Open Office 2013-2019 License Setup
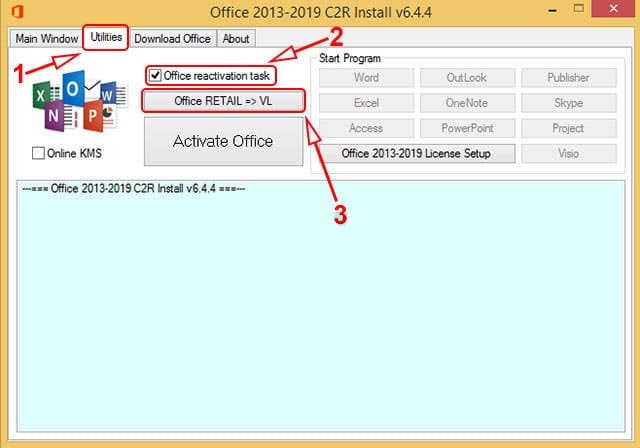Viewport: 640px width, 448px height. (417, 154)
